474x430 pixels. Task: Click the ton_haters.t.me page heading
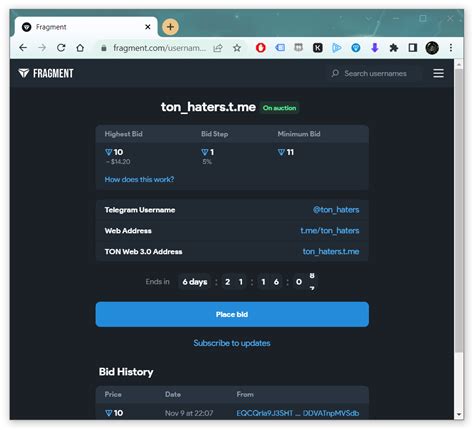(x=208, y=107)
